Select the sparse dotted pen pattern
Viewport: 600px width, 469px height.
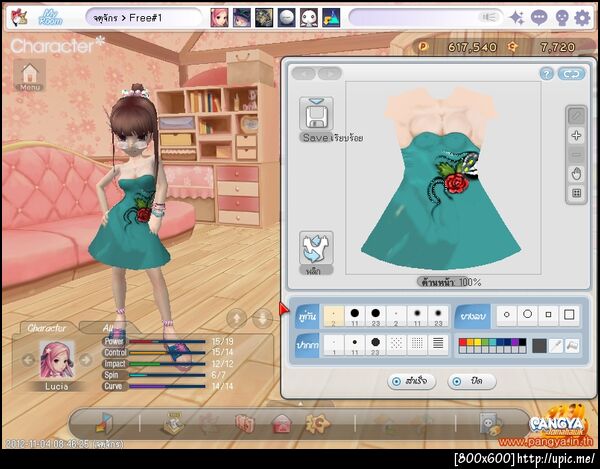coord(396,344)
